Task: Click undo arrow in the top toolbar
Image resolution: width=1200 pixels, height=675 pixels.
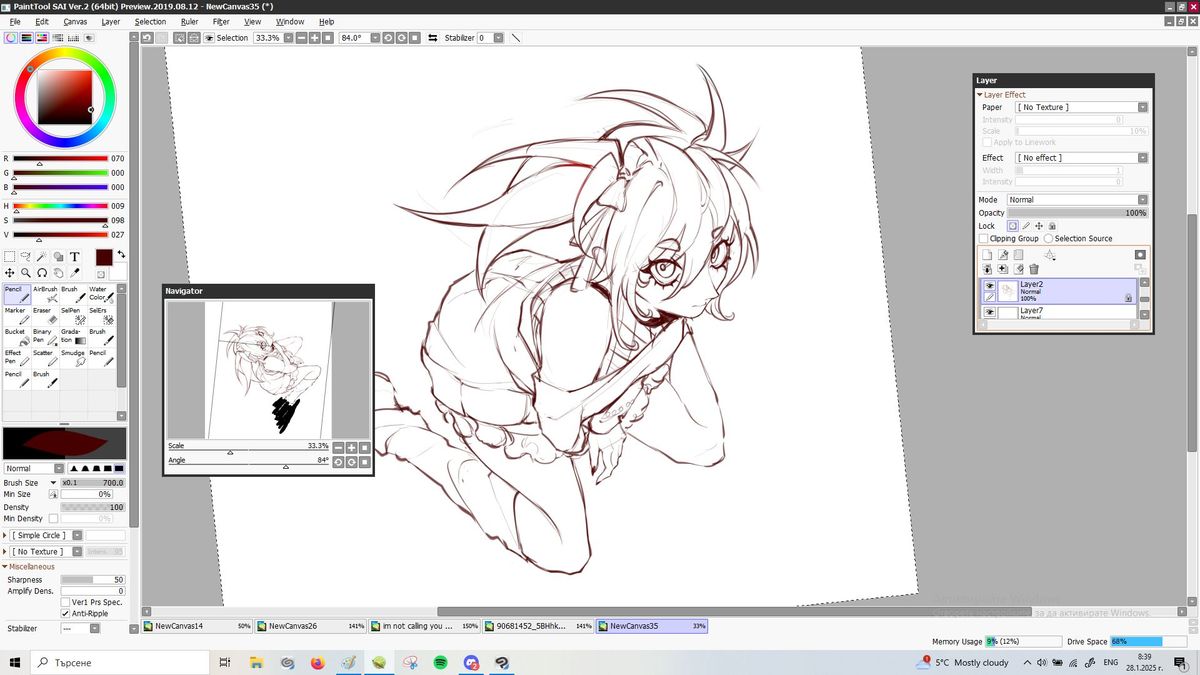Action: (147, 37)
